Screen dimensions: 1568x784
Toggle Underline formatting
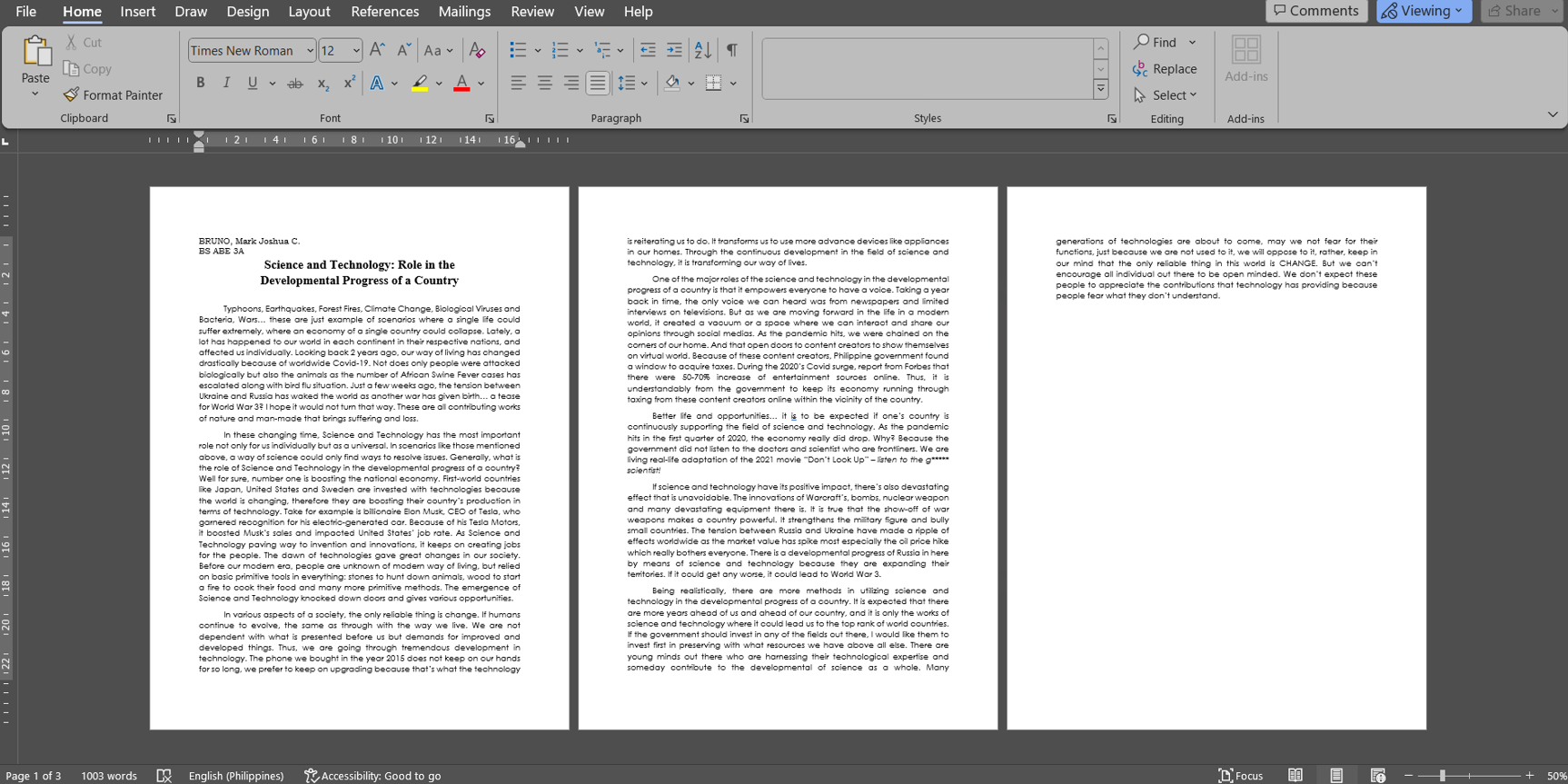(x=253, y=84)
